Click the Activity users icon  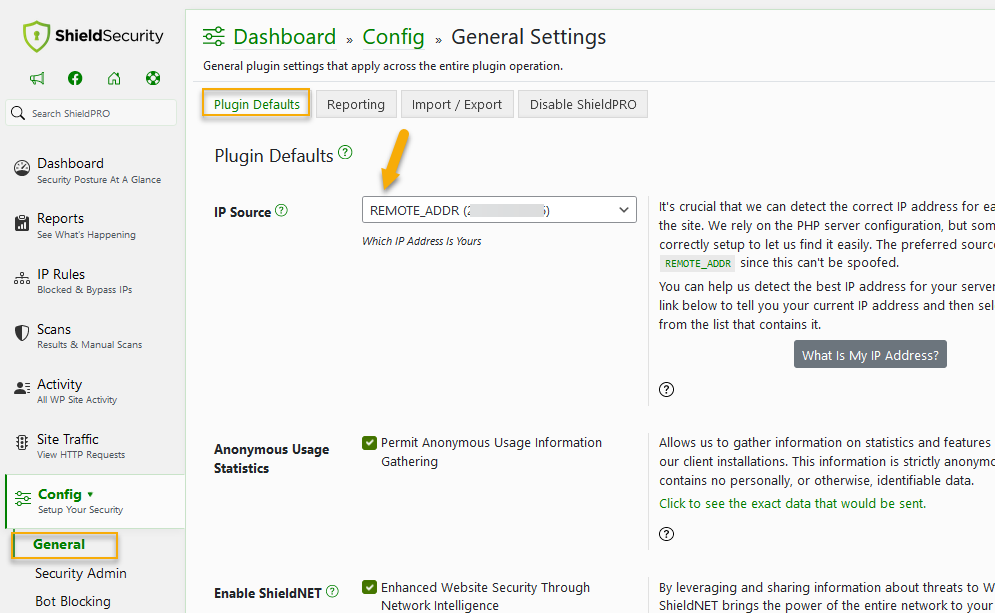tap(22, 388)
